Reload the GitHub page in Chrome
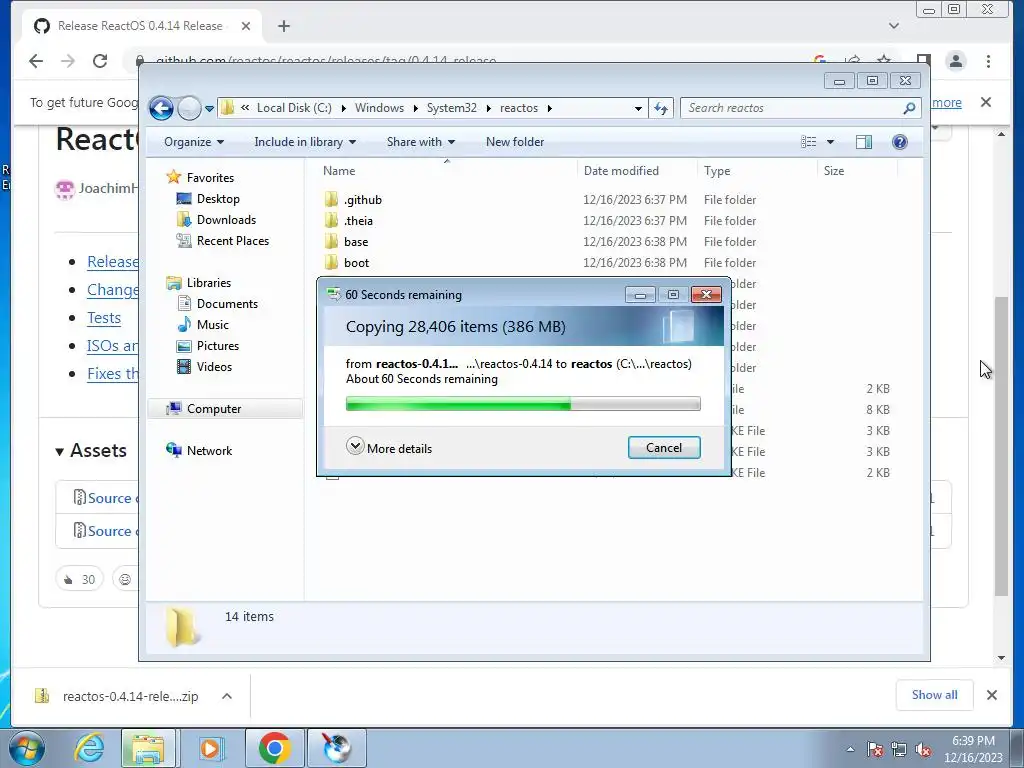Screen dimensions: 1024x768 tap(100, 61)
